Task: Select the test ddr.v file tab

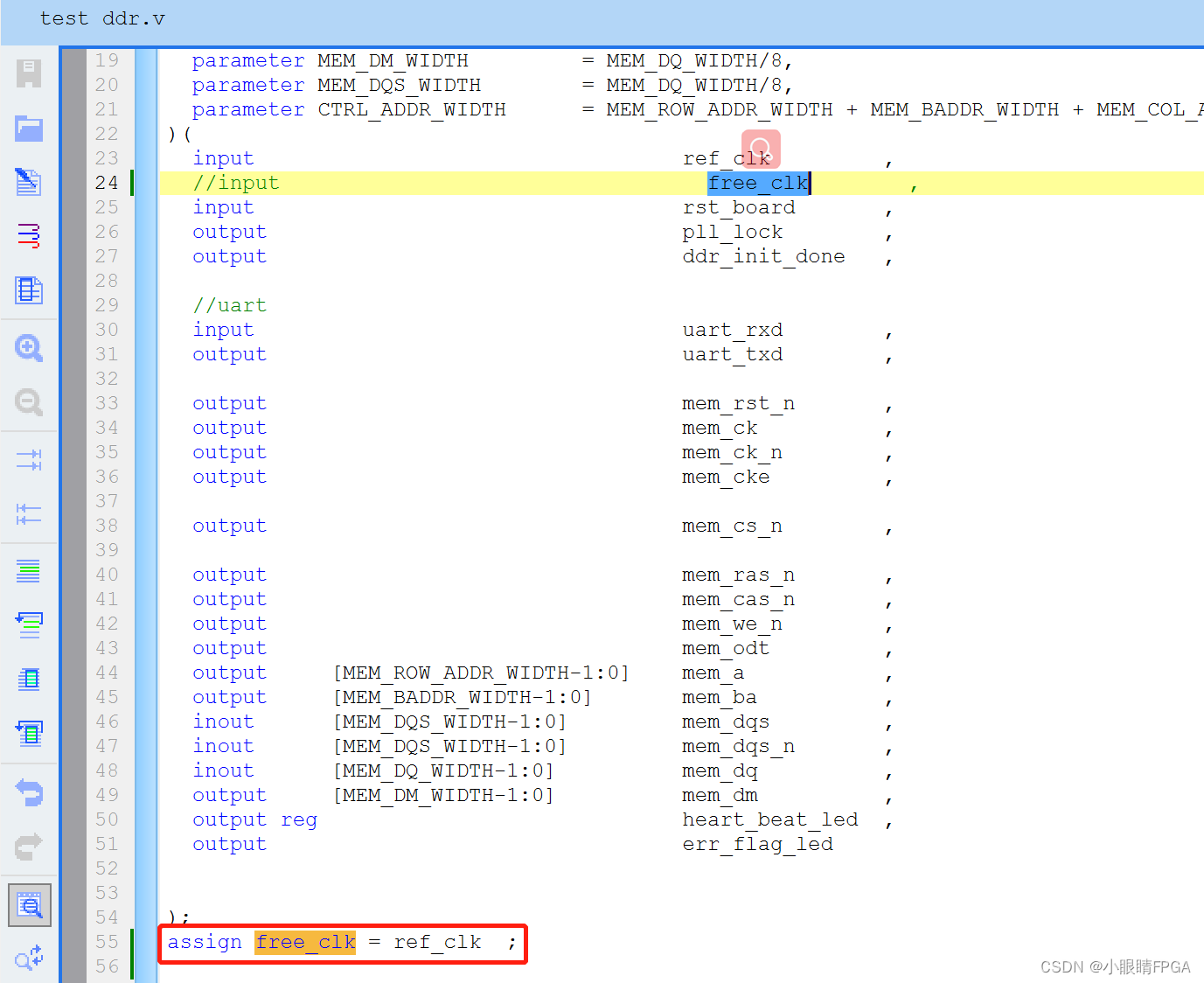Action: 102,18
